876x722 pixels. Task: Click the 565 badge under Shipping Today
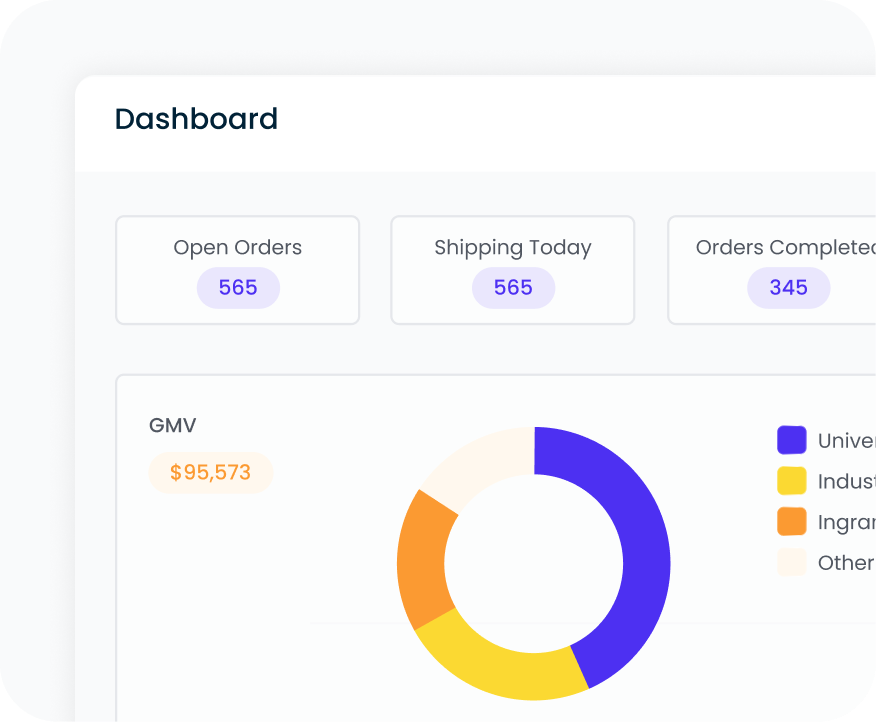tap(512, 288)
